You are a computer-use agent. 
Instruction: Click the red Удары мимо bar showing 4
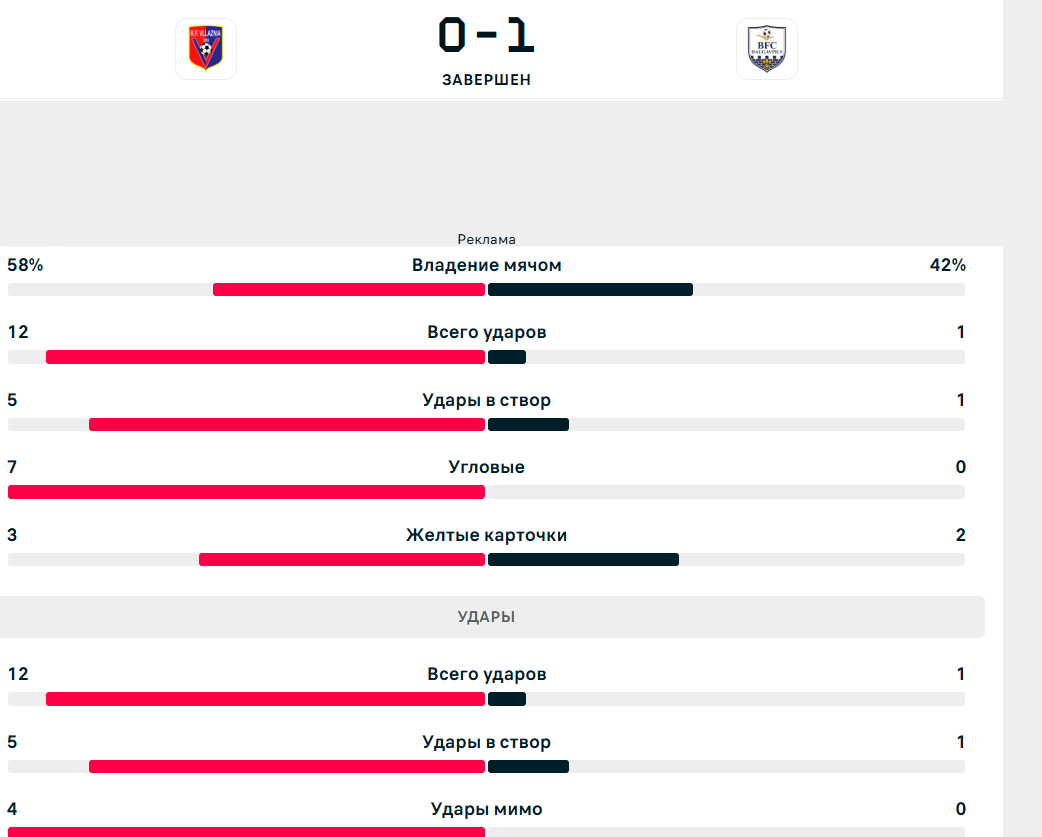(x=247, y=832)
